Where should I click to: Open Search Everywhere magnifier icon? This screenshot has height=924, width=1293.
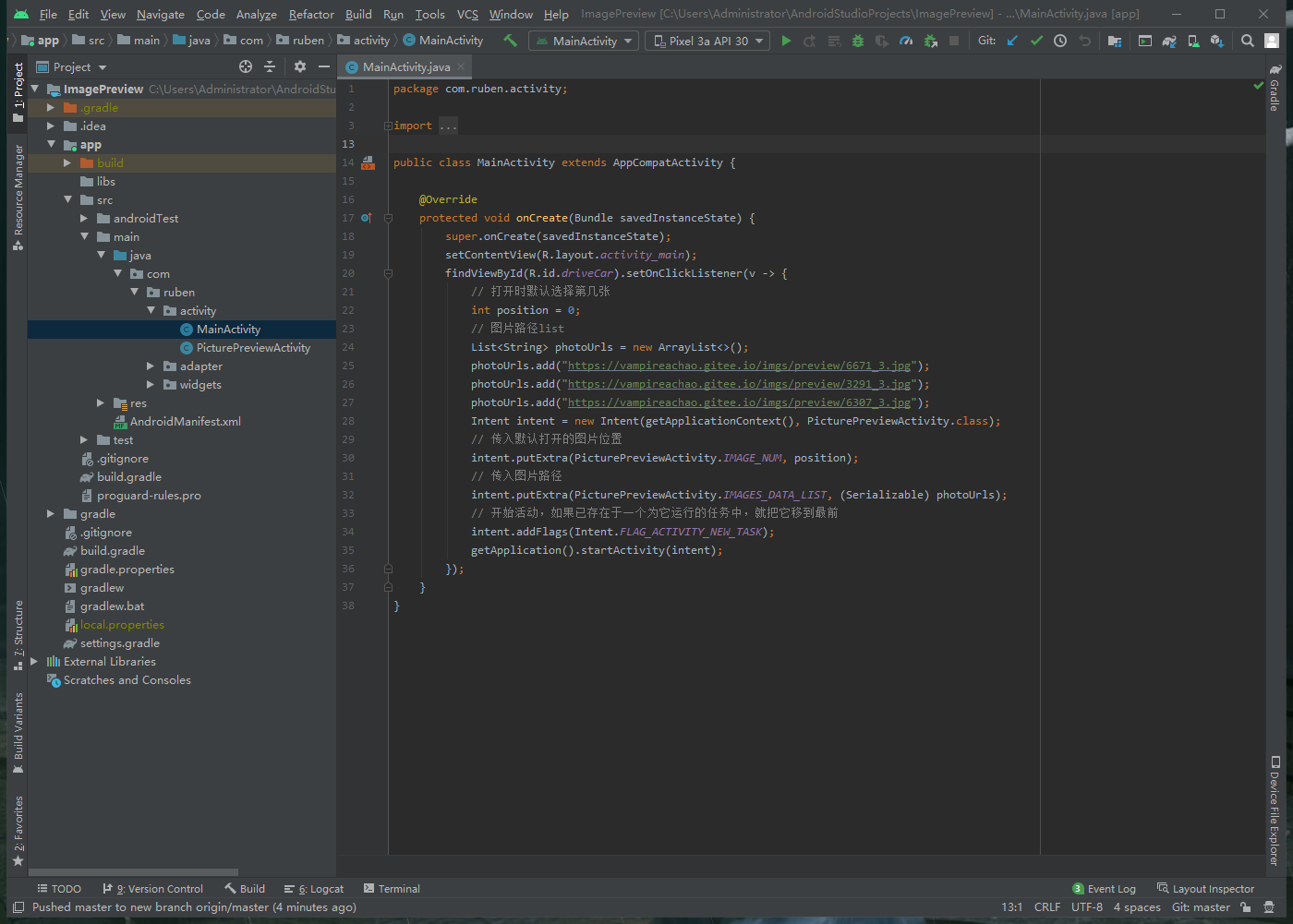(x=1248, y=41)
